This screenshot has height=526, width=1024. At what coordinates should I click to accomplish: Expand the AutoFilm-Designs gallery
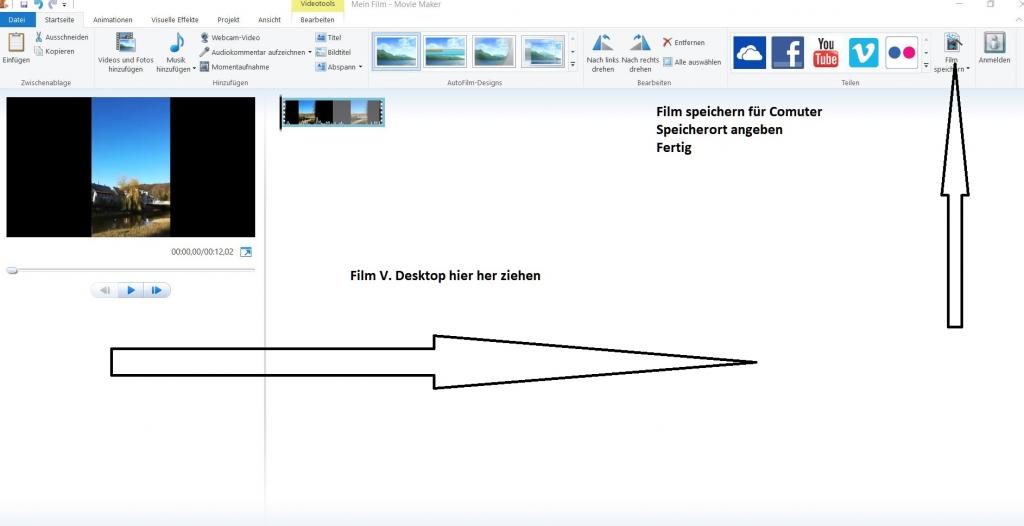(x=573, y=64)
